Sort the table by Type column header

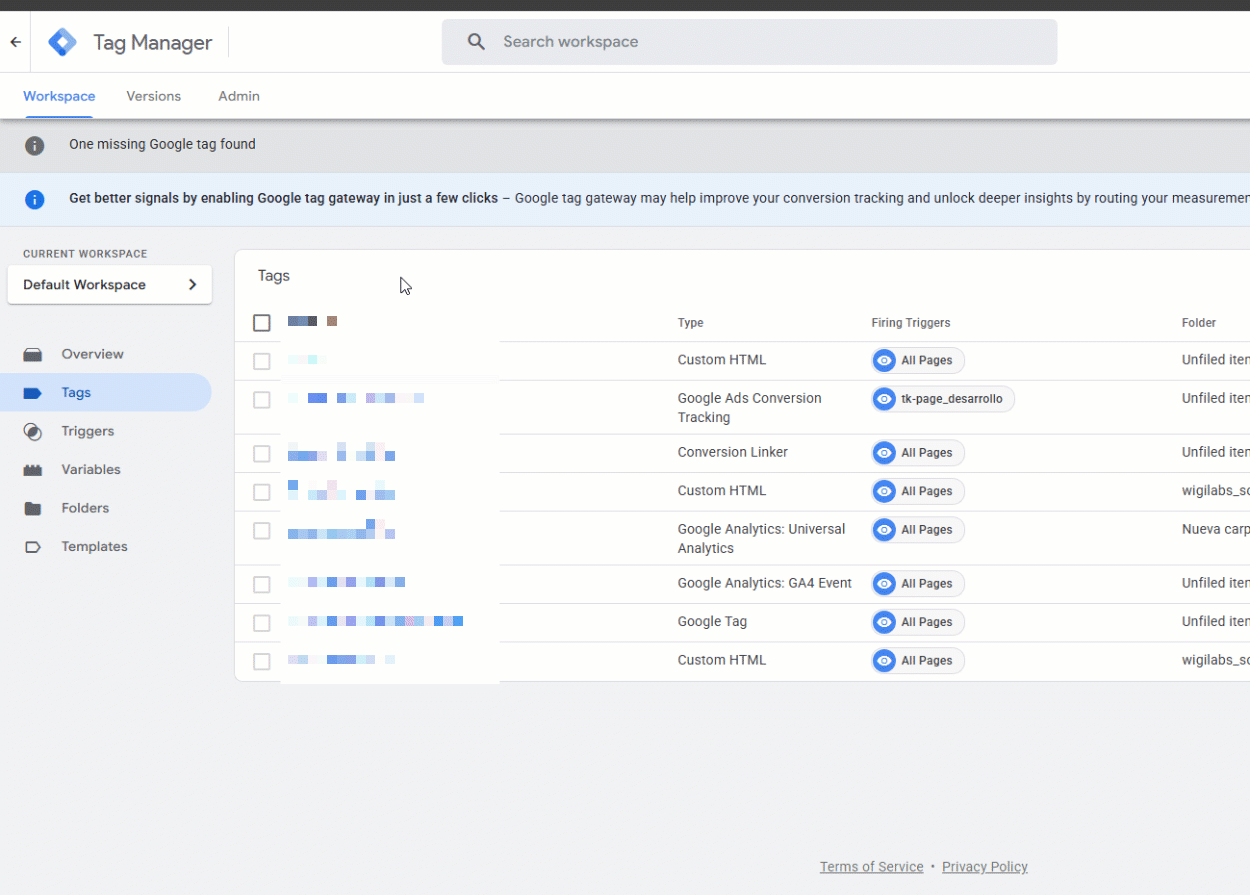690,323
